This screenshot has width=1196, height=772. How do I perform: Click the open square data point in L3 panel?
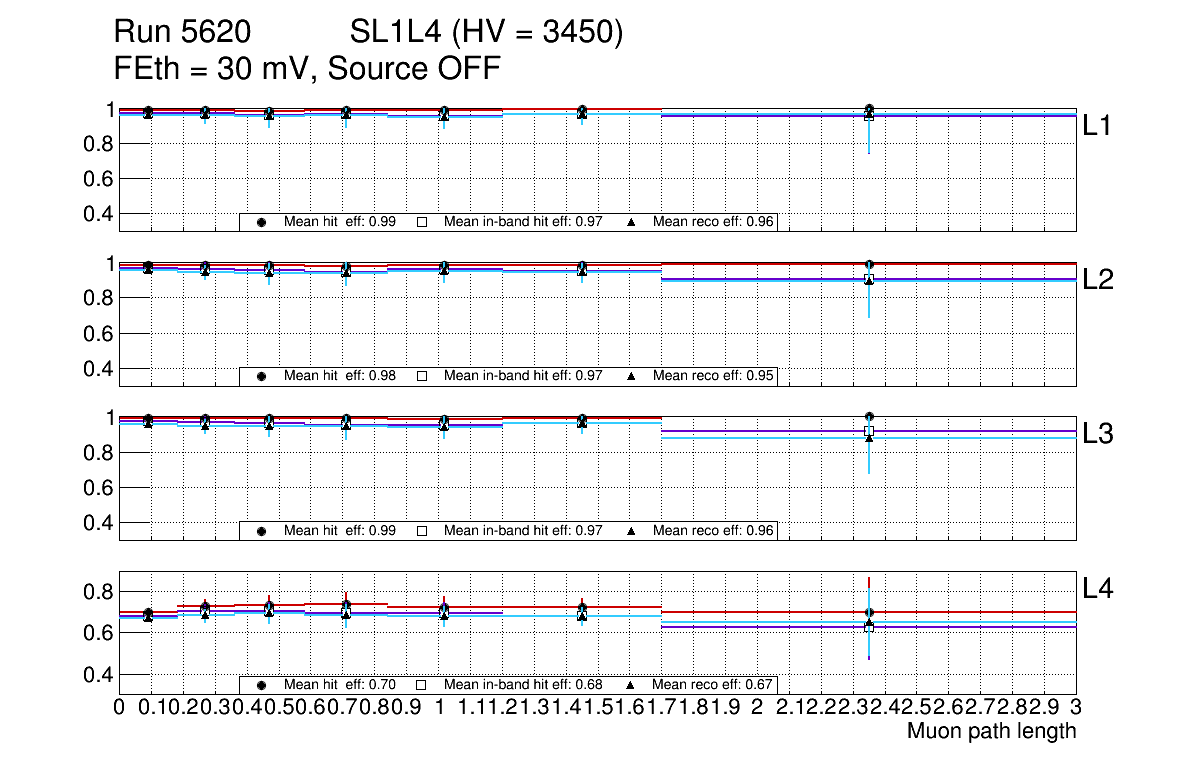coord(869,431)
